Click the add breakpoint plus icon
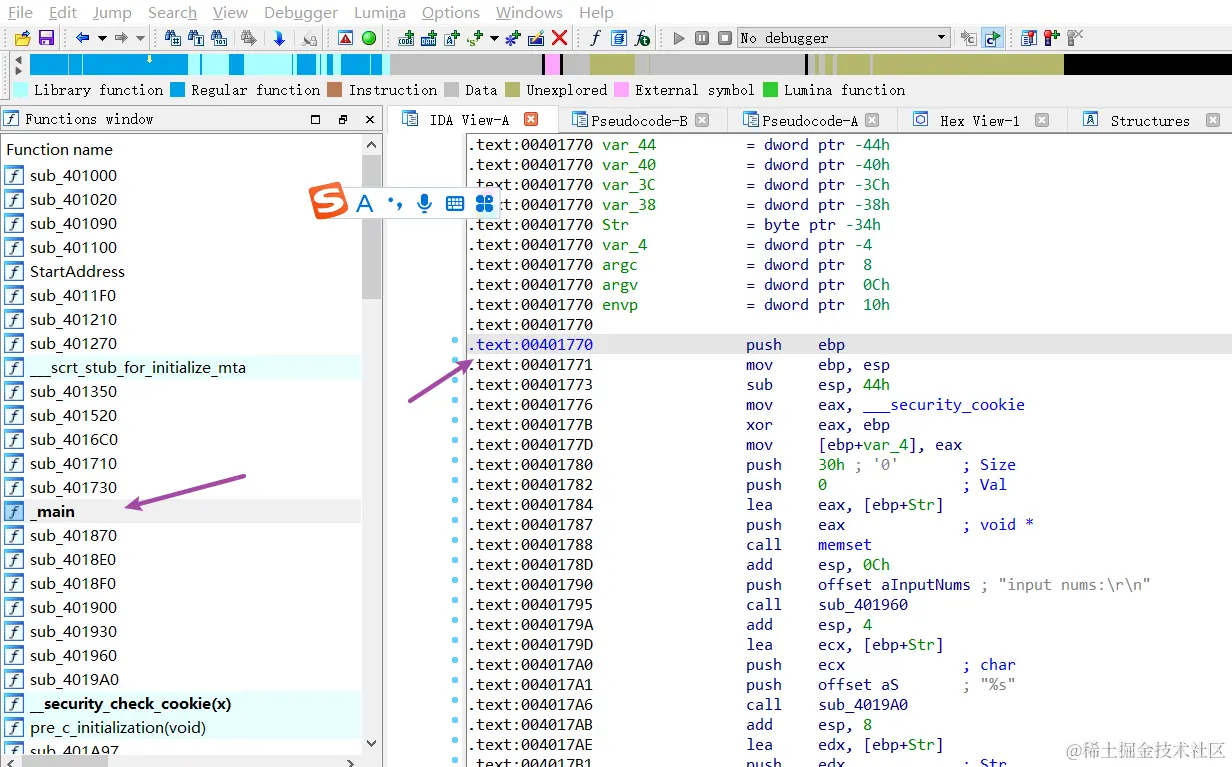Screen dimensions: 1232x767 [x=1052, y=38]
